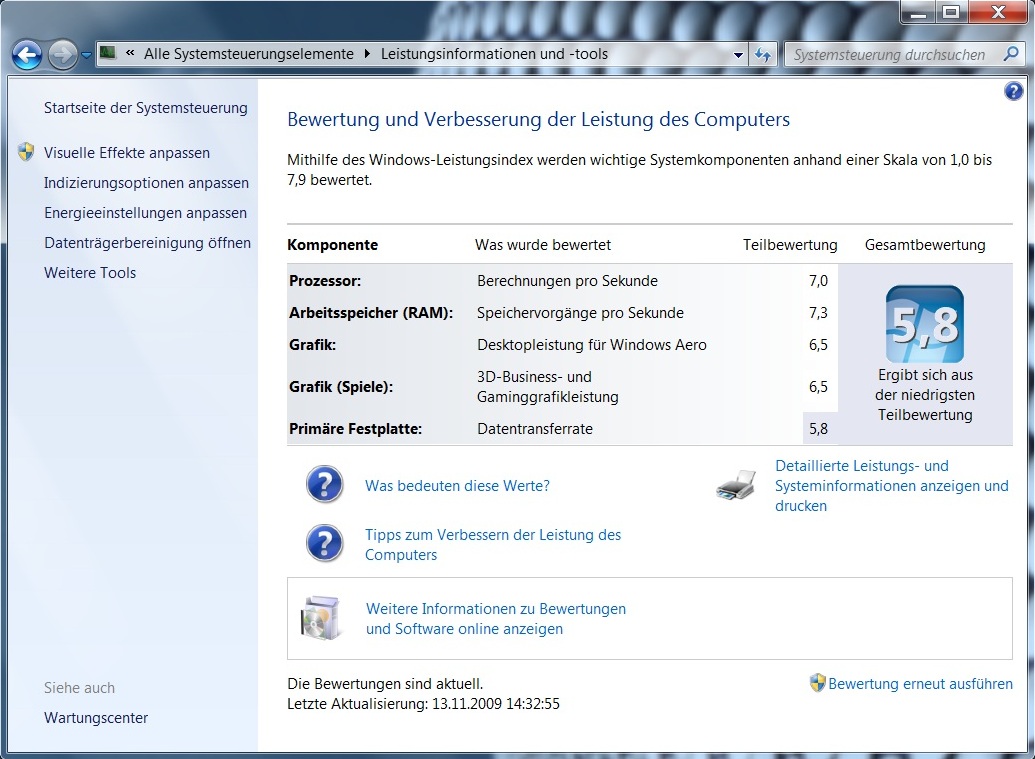Viewport: 1035px width, 759px height.
Task: Select 'Arbeitsspeicher (RAM):' row label
Action: coord(371,313)
